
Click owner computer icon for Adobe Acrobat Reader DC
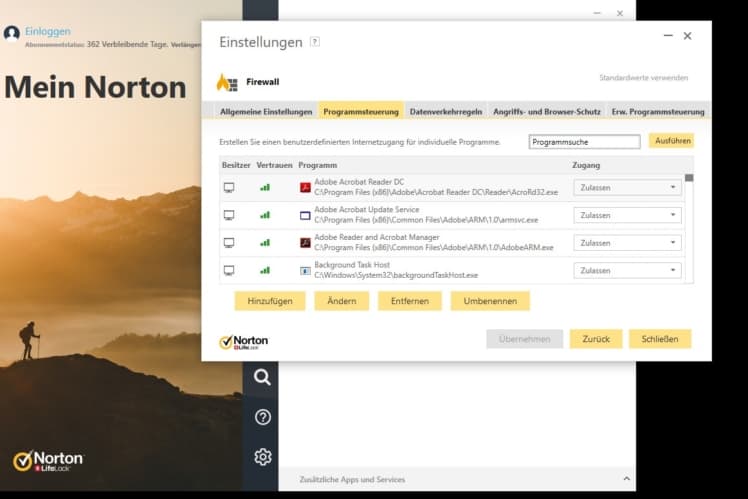pos(229,187)
